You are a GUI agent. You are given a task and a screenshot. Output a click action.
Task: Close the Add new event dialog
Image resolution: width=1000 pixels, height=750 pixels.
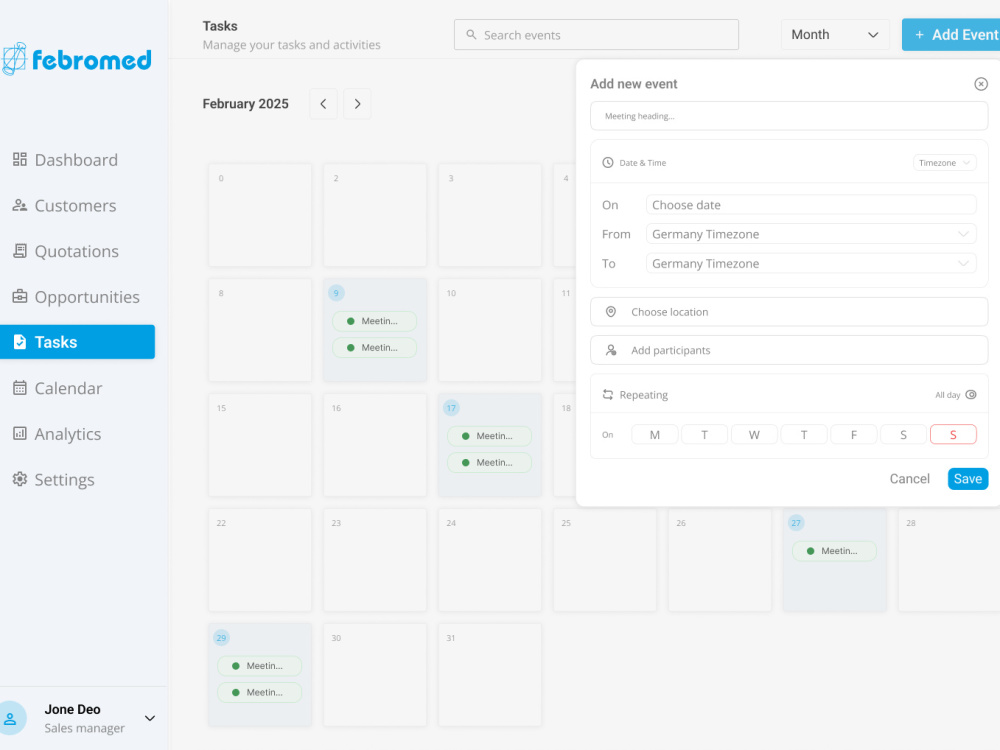click(981, 84)
